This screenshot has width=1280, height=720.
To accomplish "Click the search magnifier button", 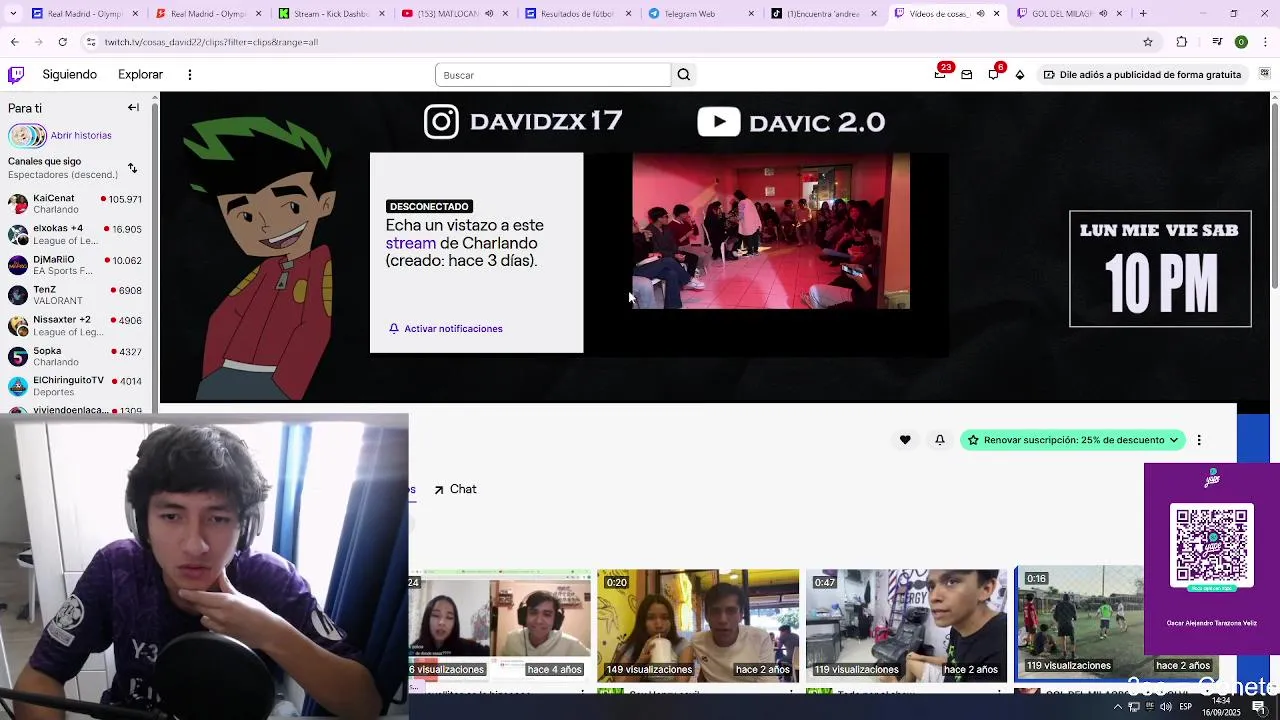I will click(x=684, y=75).
